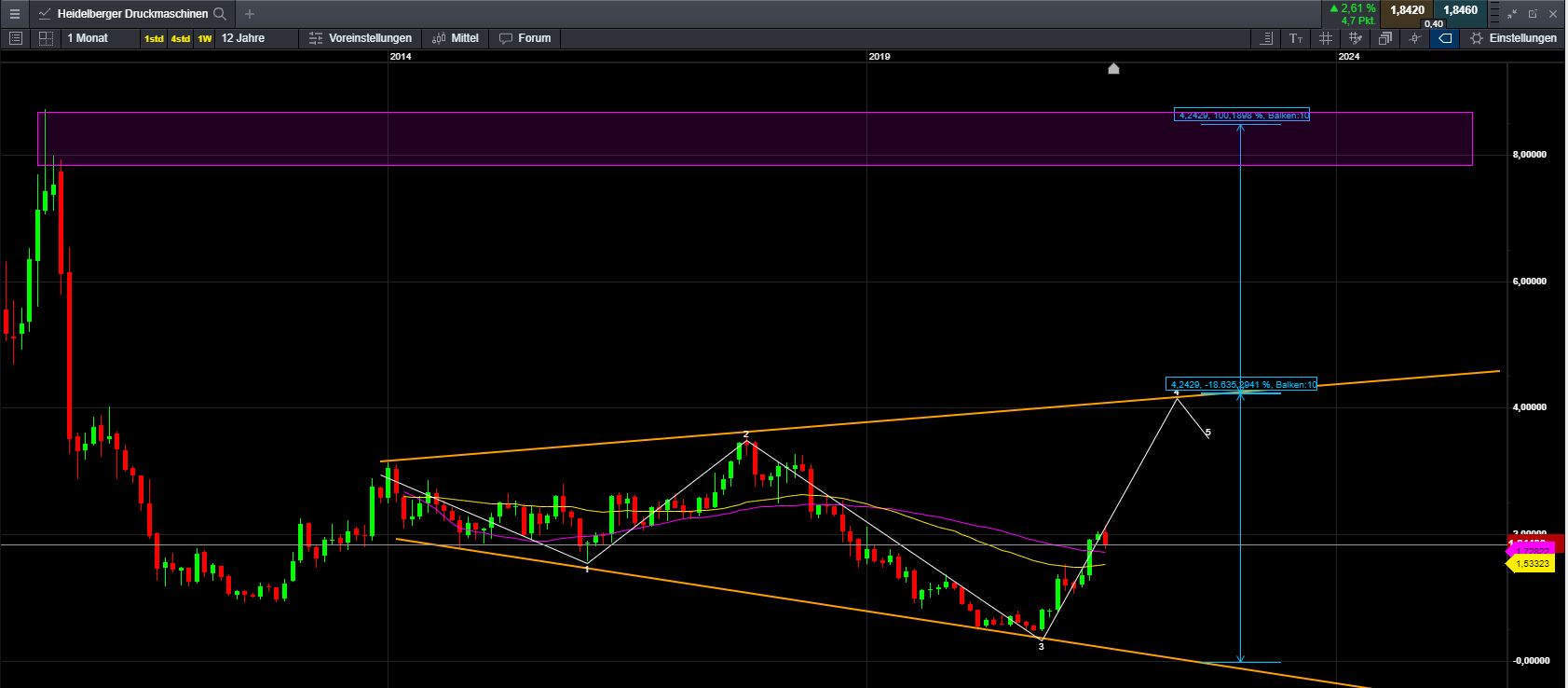Open the overlay windows icon

[x=1385, y=38]
